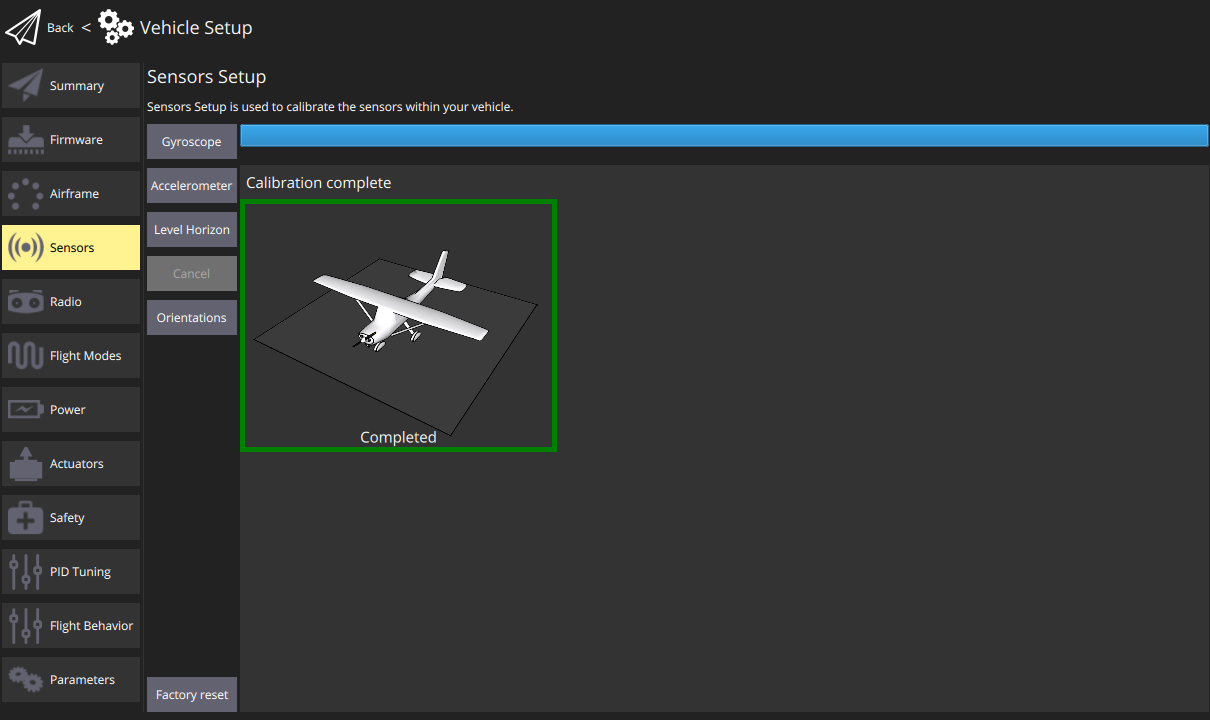Click the Power battery icon
The image size is (1210, 720).
25,410
